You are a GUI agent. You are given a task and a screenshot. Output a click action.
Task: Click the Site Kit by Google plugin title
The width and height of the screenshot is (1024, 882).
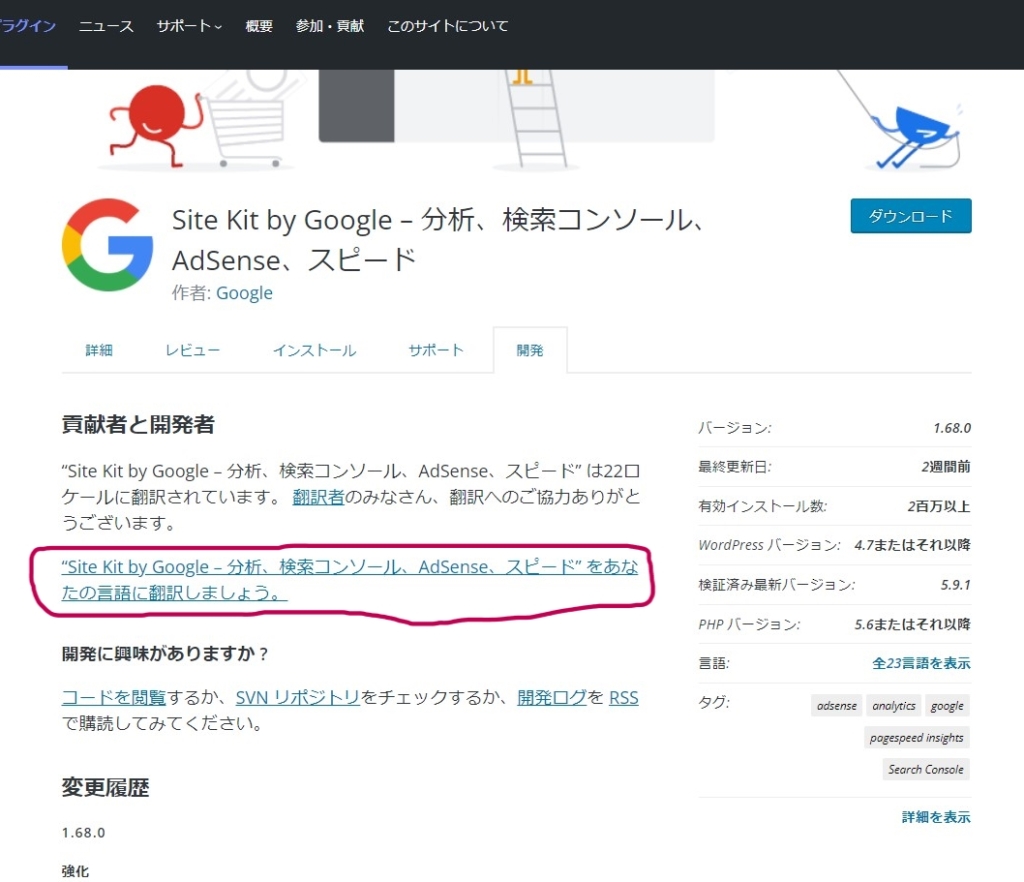(x=438, y=240)
